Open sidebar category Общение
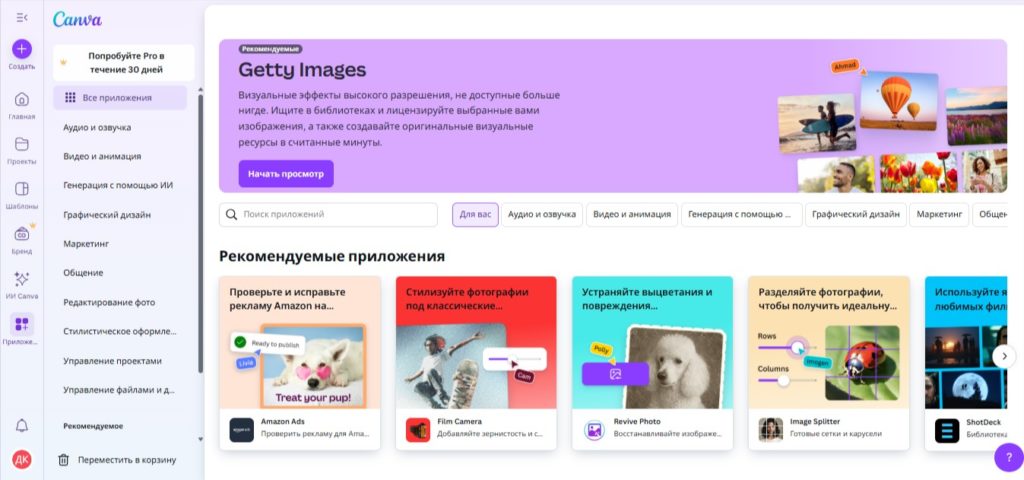This screenshot has height=480, width=1024. (x=83, y=273)
